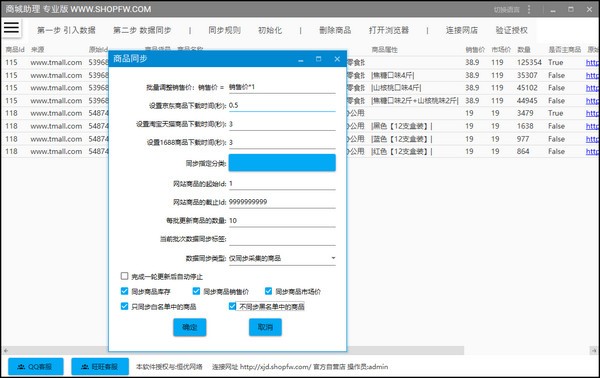Screen dimensions: 600x378
Task: Click the 每批更新商品的数量 field
Action: coord(282,221)
